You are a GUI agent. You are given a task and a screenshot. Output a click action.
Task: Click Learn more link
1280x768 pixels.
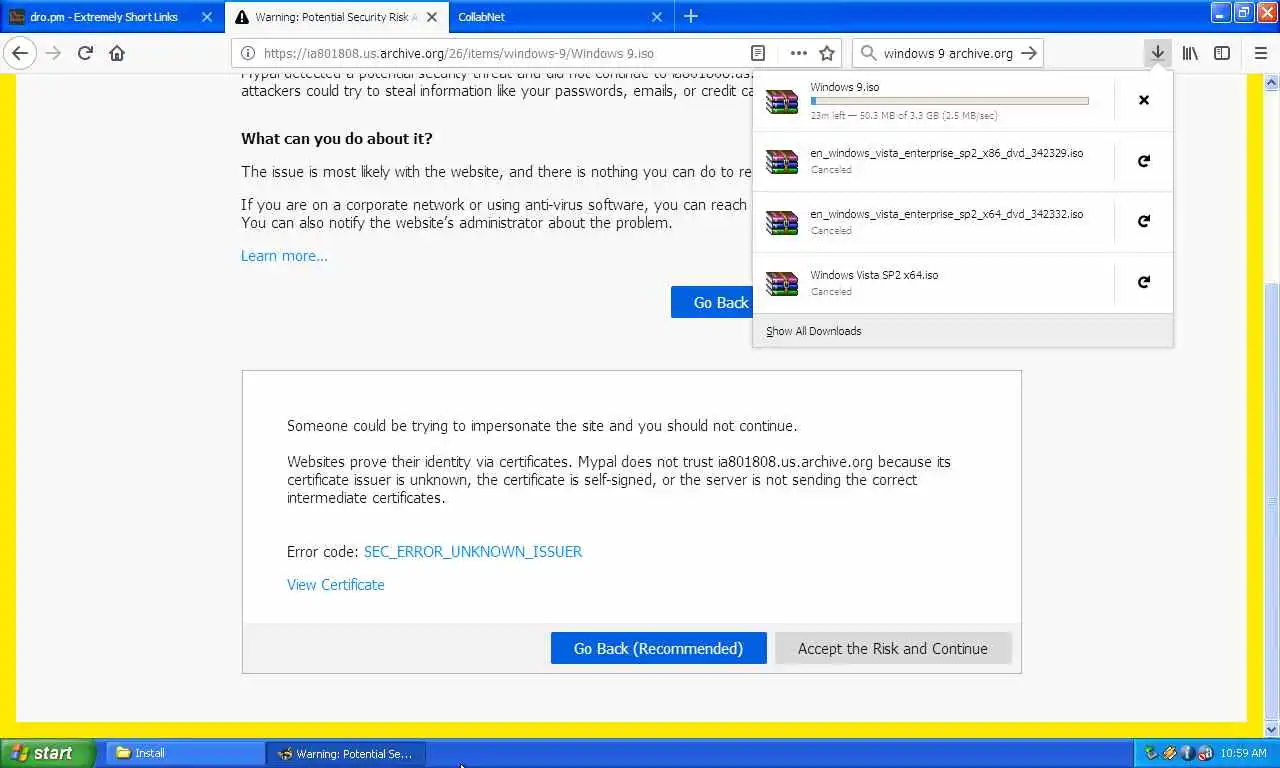point(284,256)
